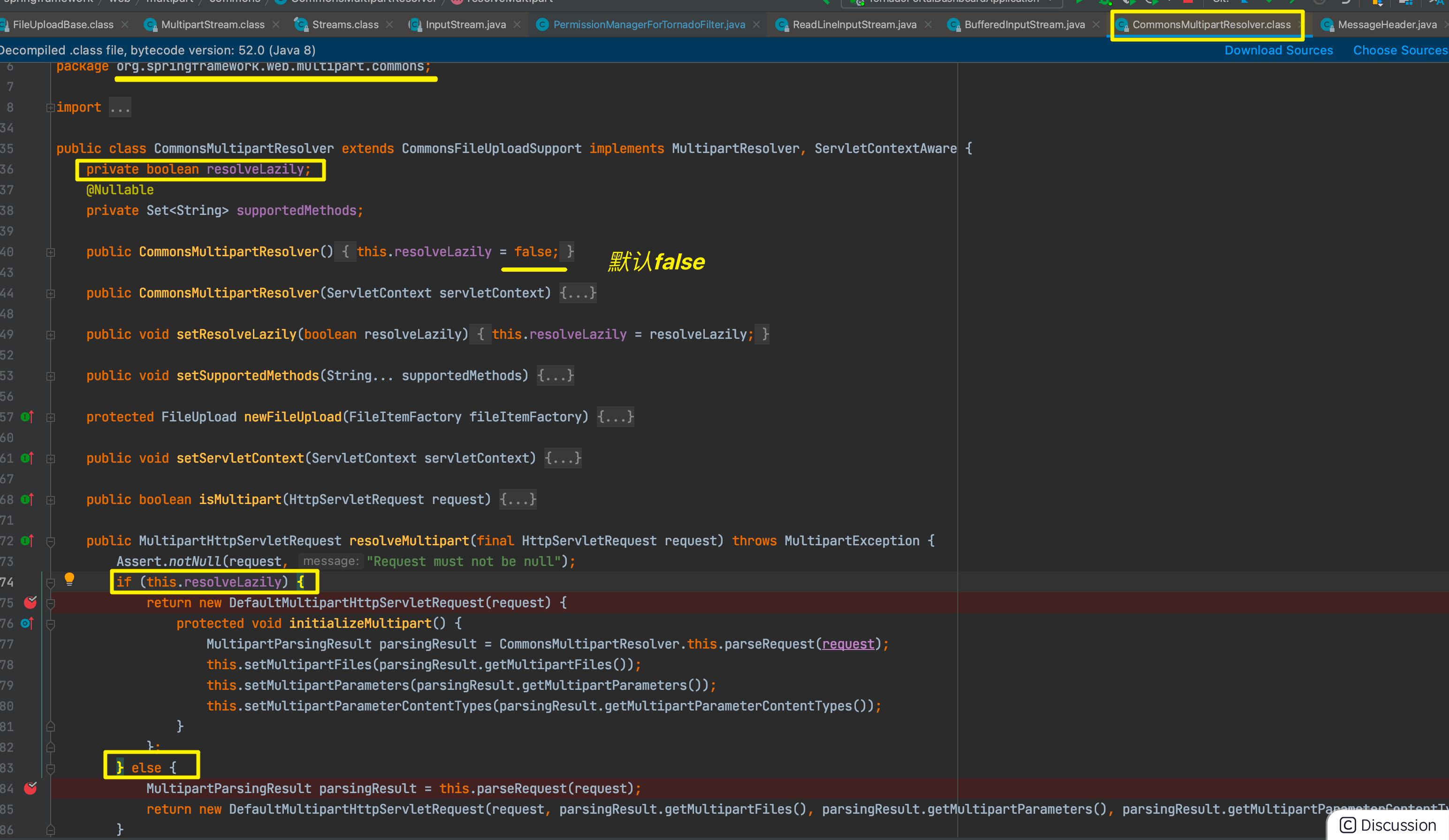Open the light bulb quick-fix on line 74

[x=69, y=579]
